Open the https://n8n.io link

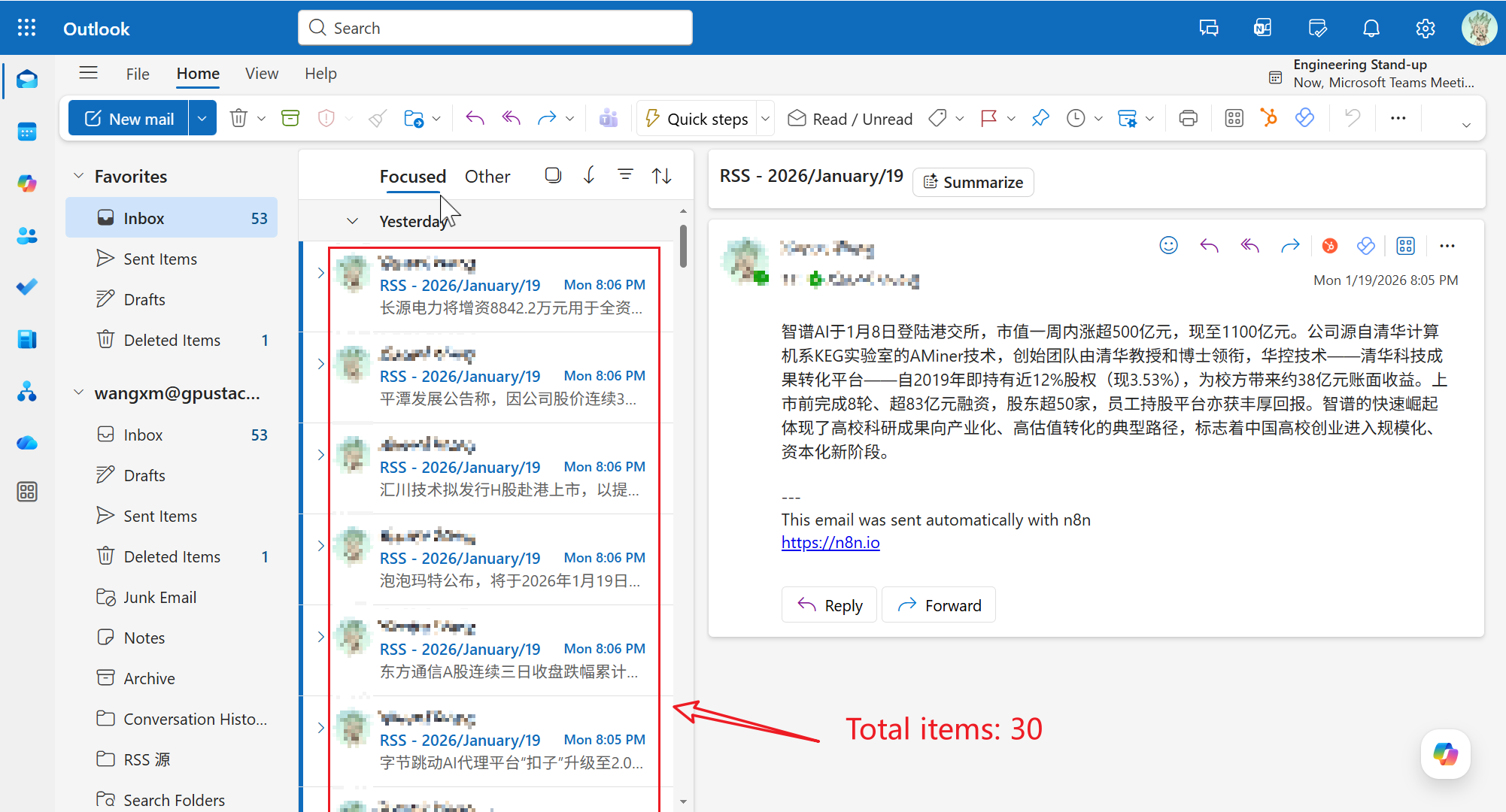click(x=830, y=542)
